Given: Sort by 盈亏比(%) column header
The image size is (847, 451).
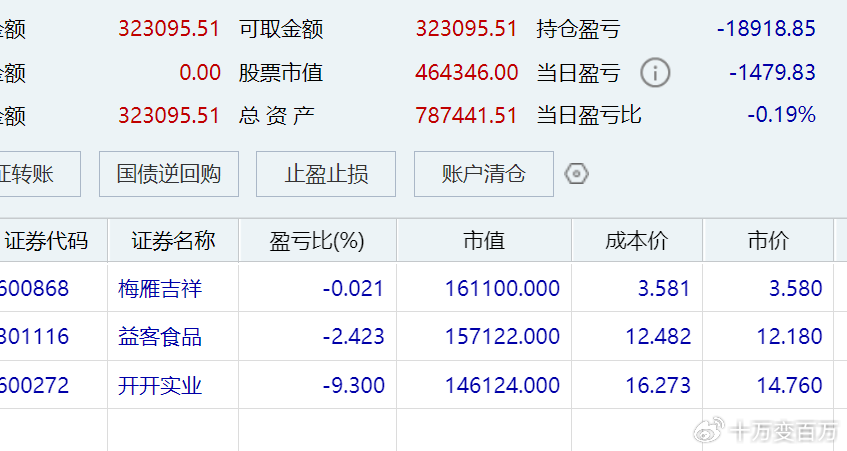Looking at the screenshot, I should 317,241.
